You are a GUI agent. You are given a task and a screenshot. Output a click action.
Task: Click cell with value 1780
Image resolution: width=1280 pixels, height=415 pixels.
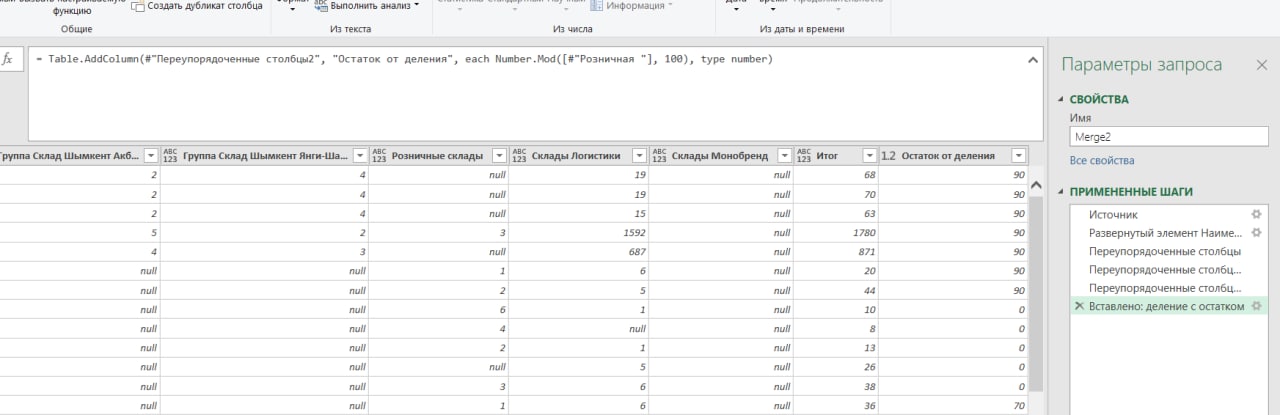(x=836, y=233)
